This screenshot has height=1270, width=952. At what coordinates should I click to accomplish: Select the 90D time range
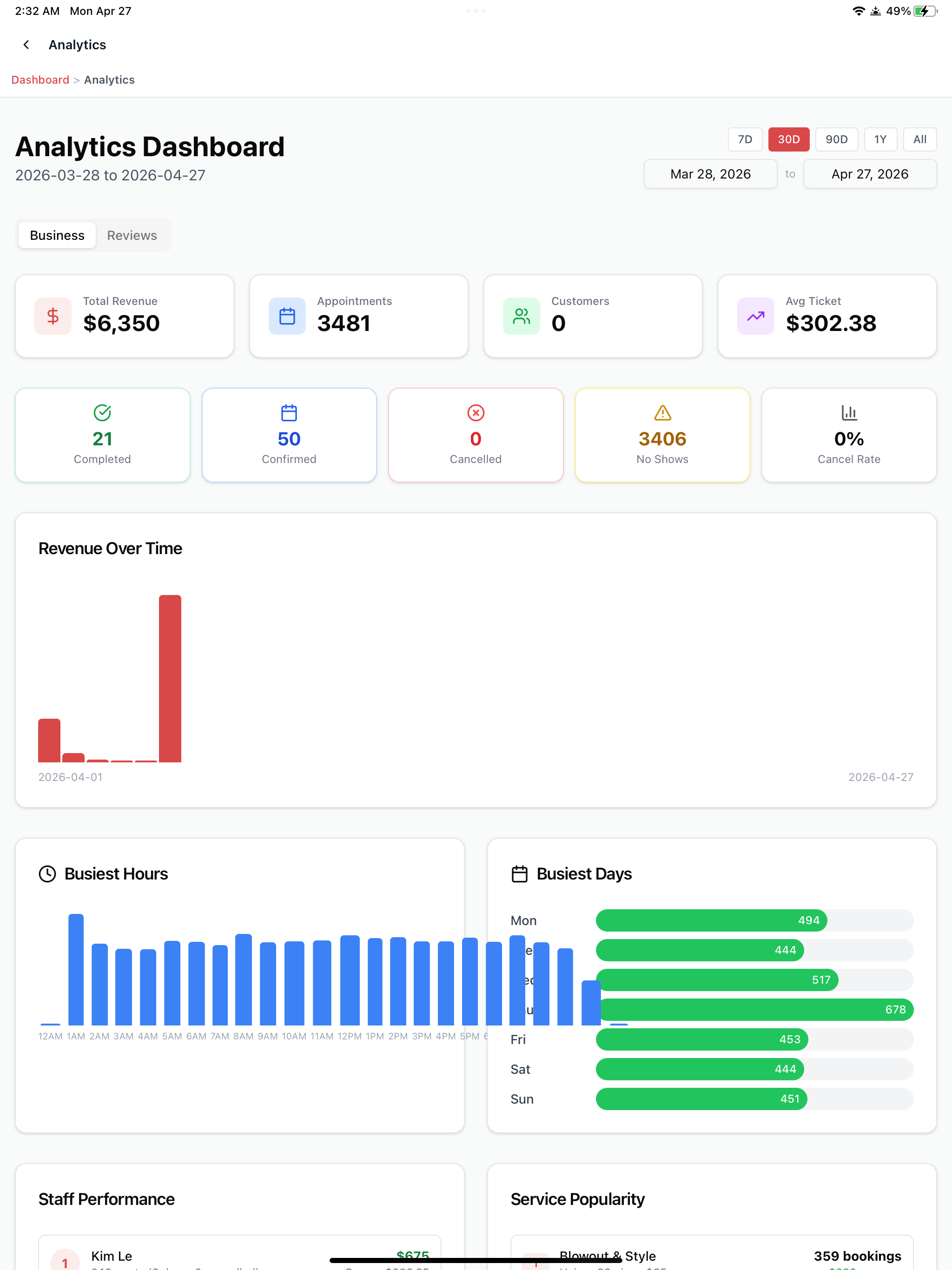coord(836,139)
